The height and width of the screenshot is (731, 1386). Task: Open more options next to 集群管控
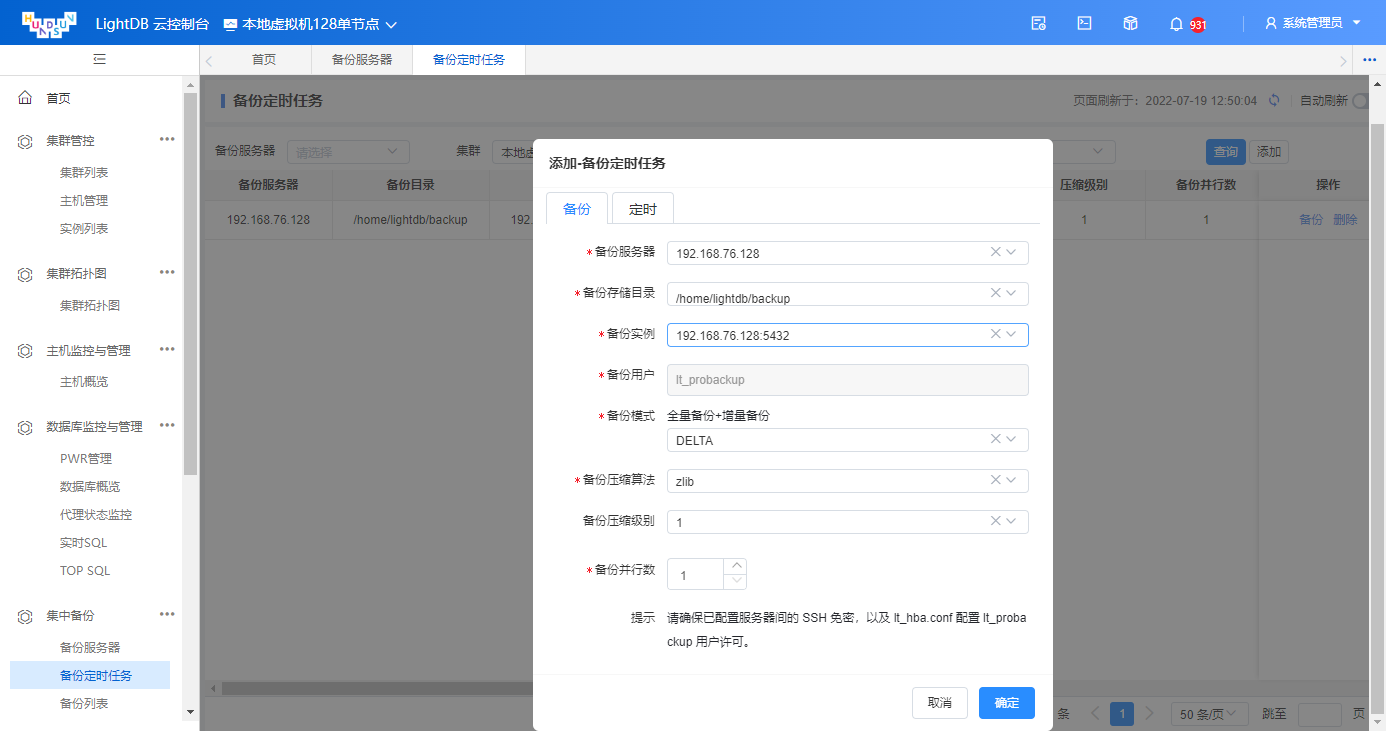pyautogui.click(x=167, y=139)
